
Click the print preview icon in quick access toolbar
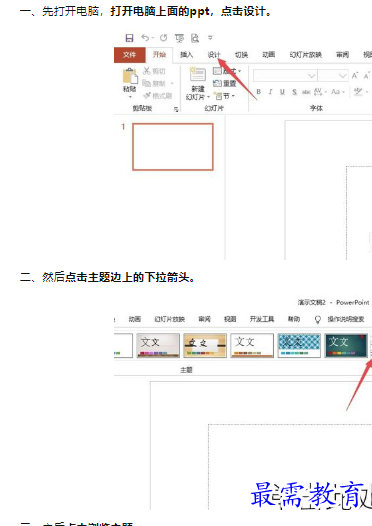(195, 38)
